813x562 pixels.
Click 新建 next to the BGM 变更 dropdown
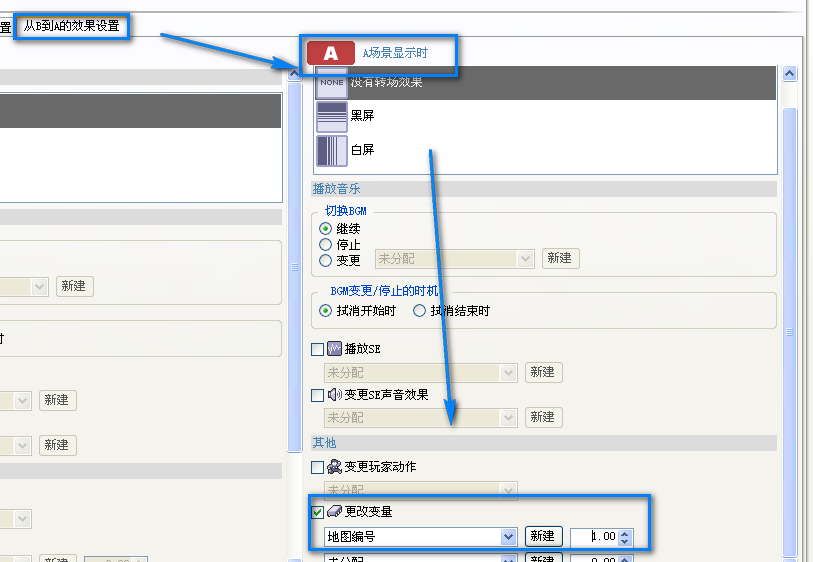click(x=560, y=258)
